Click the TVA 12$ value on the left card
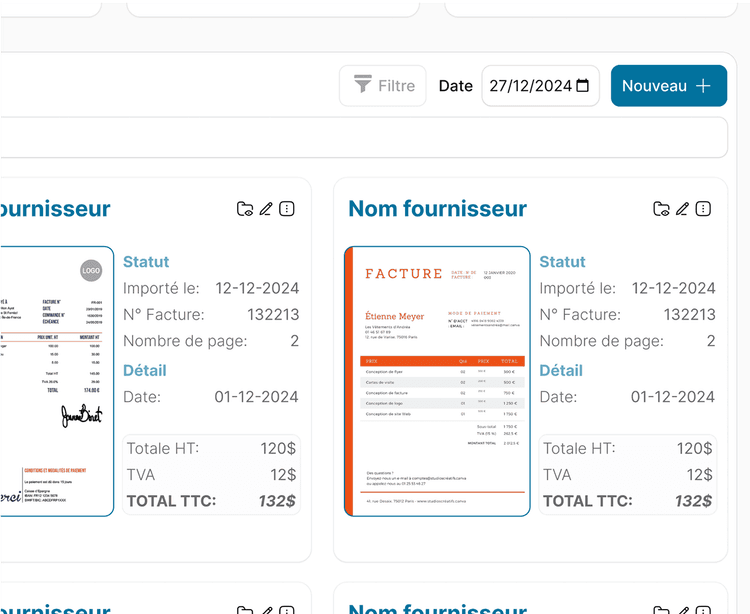The width and height of the screenshot is (750, 614). pos(283,475)
